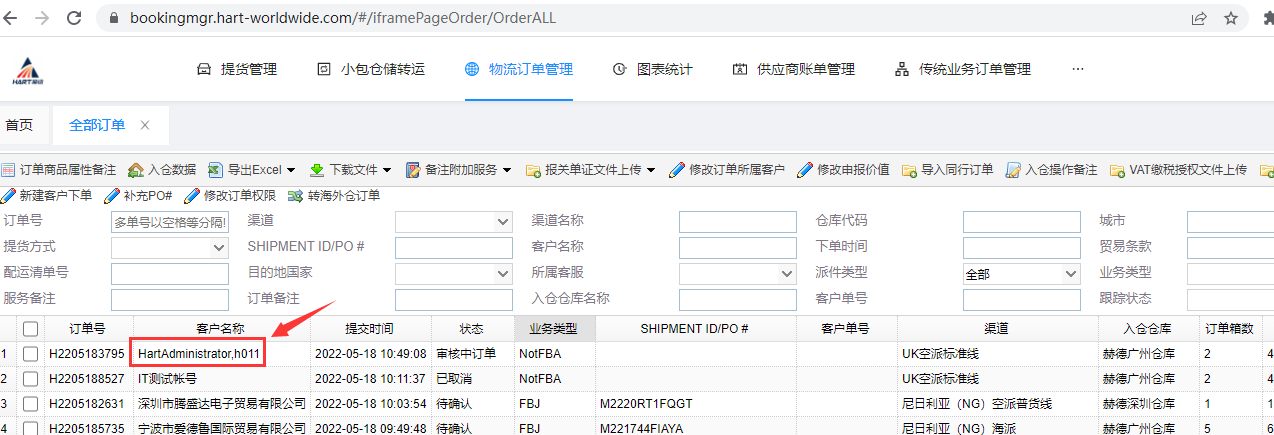1274x435 pixels.
Task: Click 新建客户下单 to create an order
Action: 48,195
